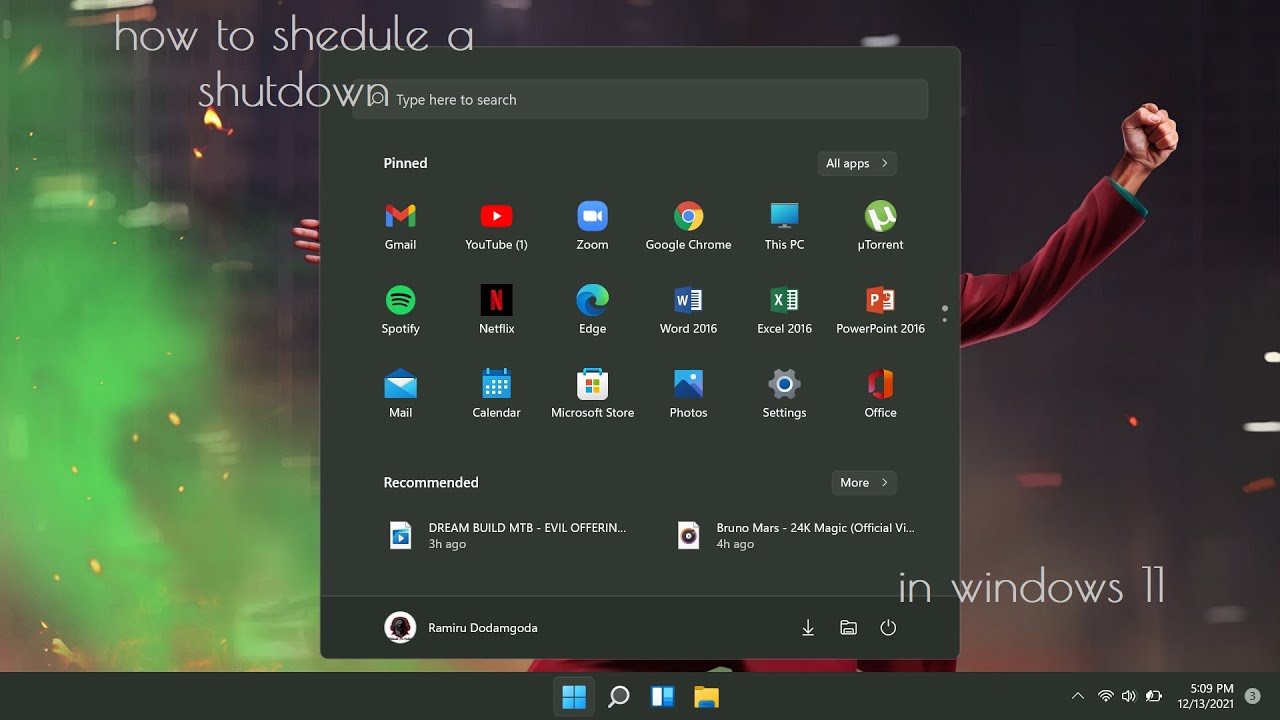1280x720 pixels.
Task: Click the Type here to search box
Action: 640,100
